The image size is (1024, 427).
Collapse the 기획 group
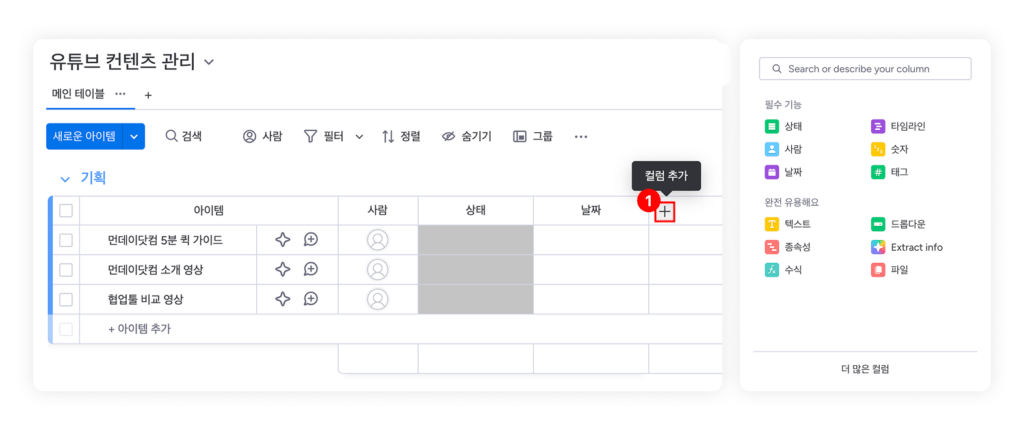[63, 178]
